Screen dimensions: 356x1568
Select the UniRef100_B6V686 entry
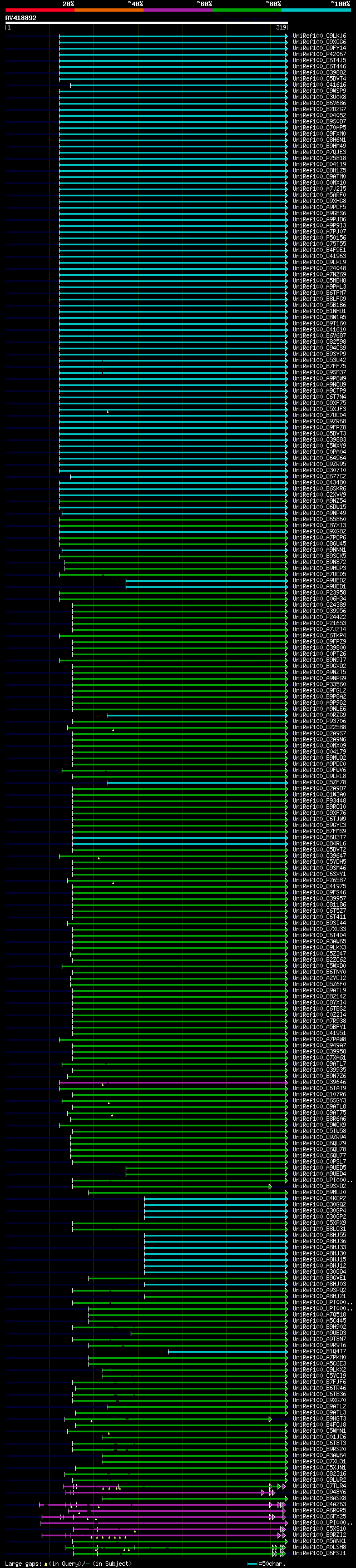319,103
